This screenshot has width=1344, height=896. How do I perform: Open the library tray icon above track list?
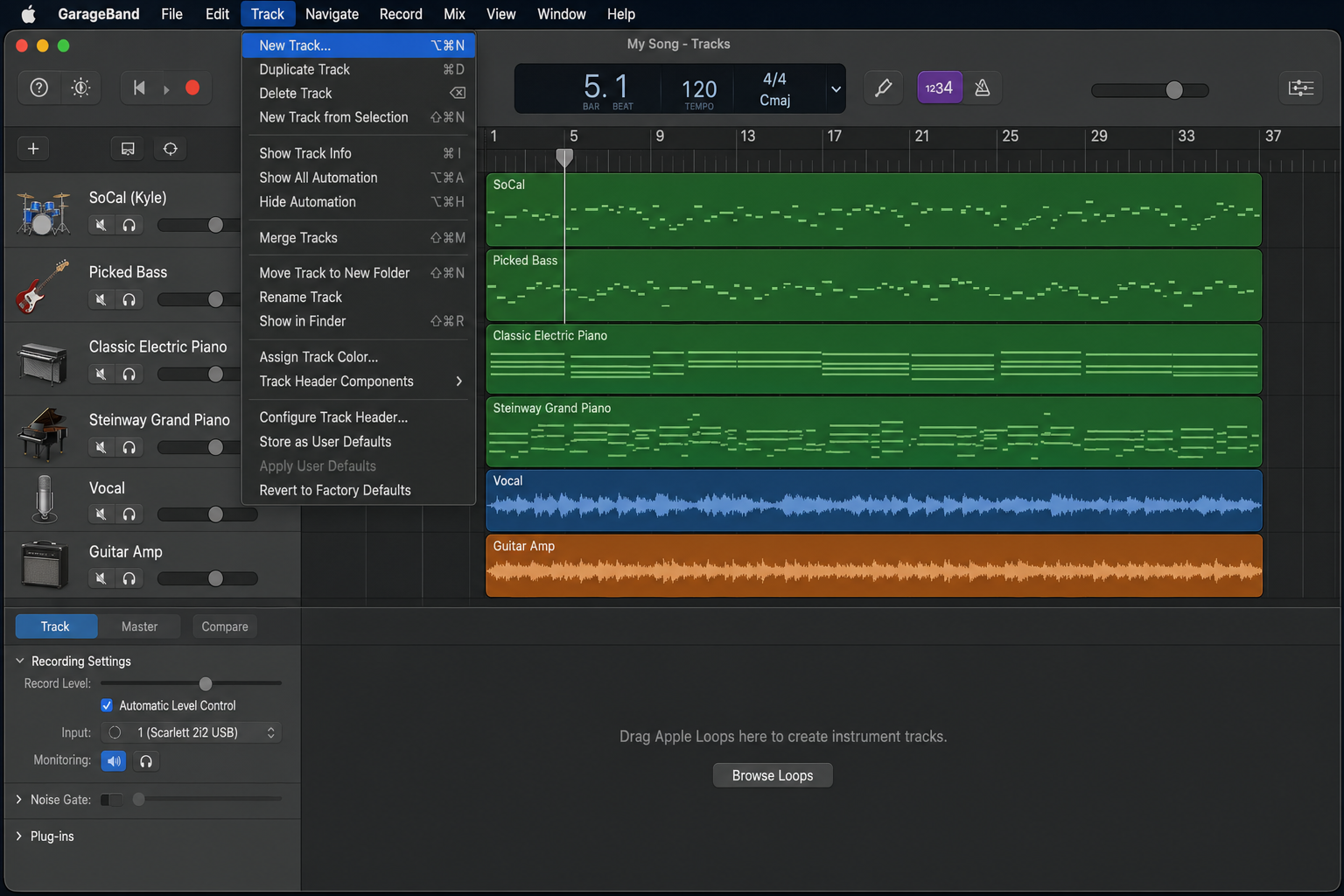coord(128,149)
